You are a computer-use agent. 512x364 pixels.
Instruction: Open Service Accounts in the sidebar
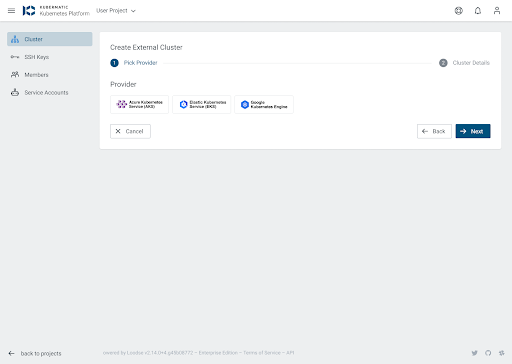[50, 92]
